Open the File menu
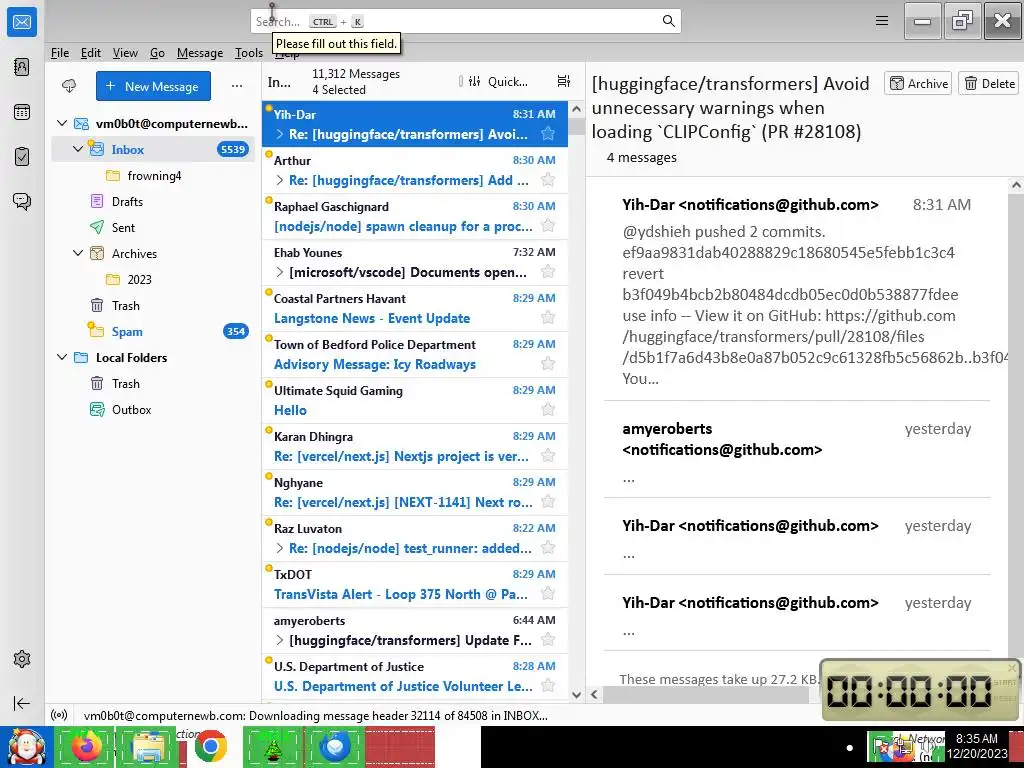 tap(59, 53)
